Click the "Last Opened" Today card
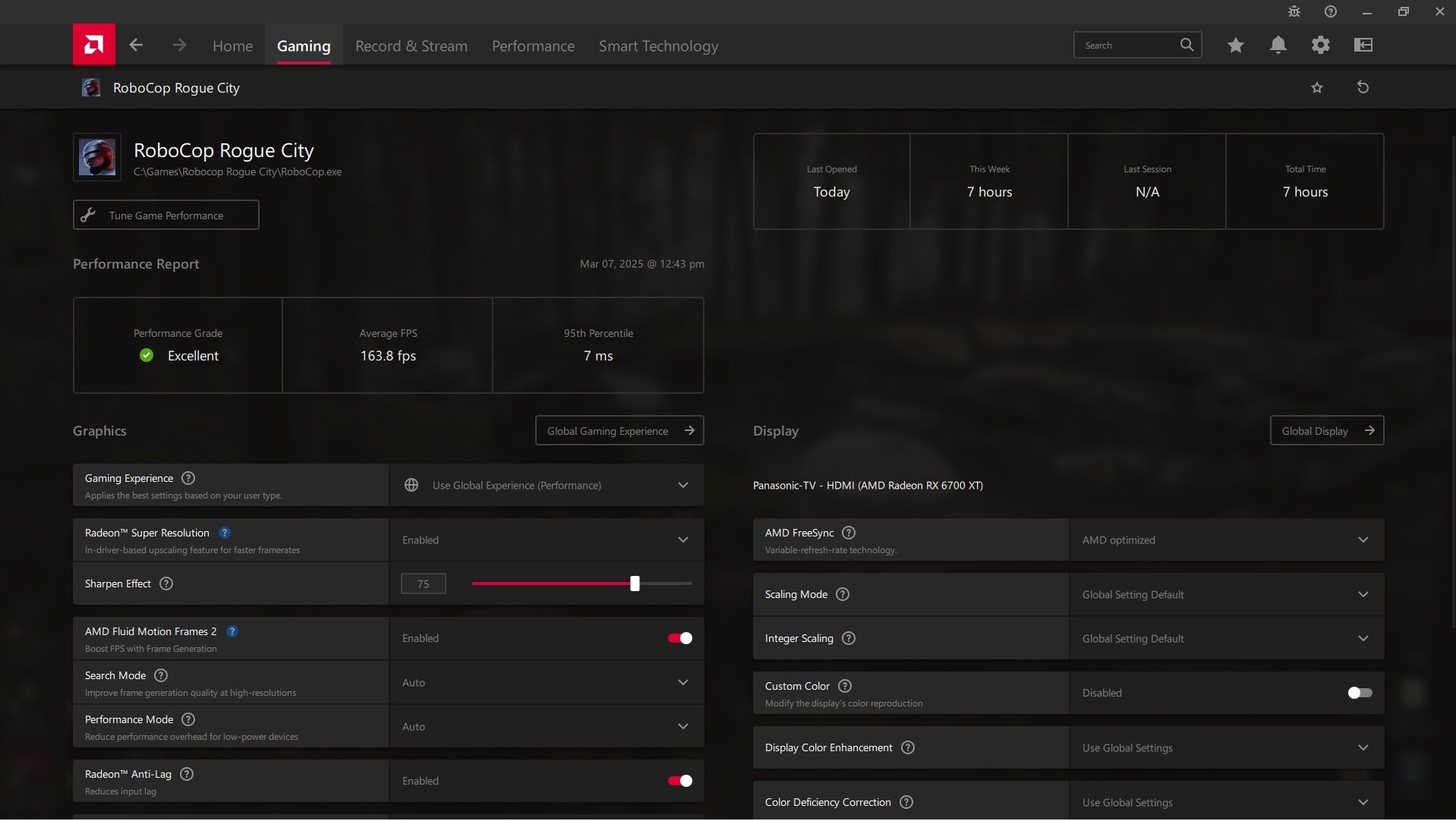The width and height of the screenshot is (1456, 821). point(832,181)
